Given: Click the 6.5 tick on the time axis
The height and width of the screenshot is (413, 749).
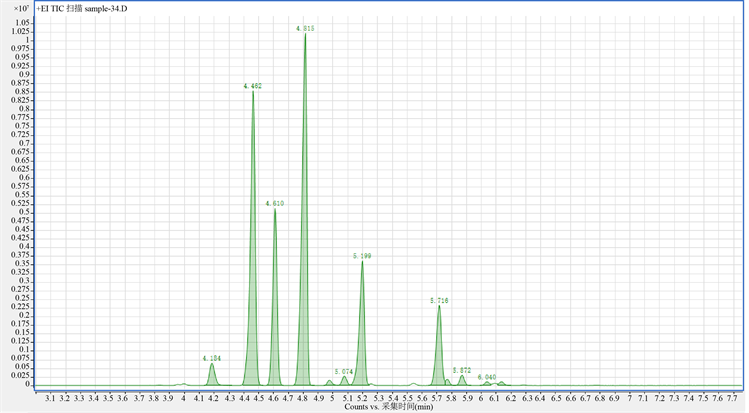Looking at the screenshot, I should pos(556,397).
